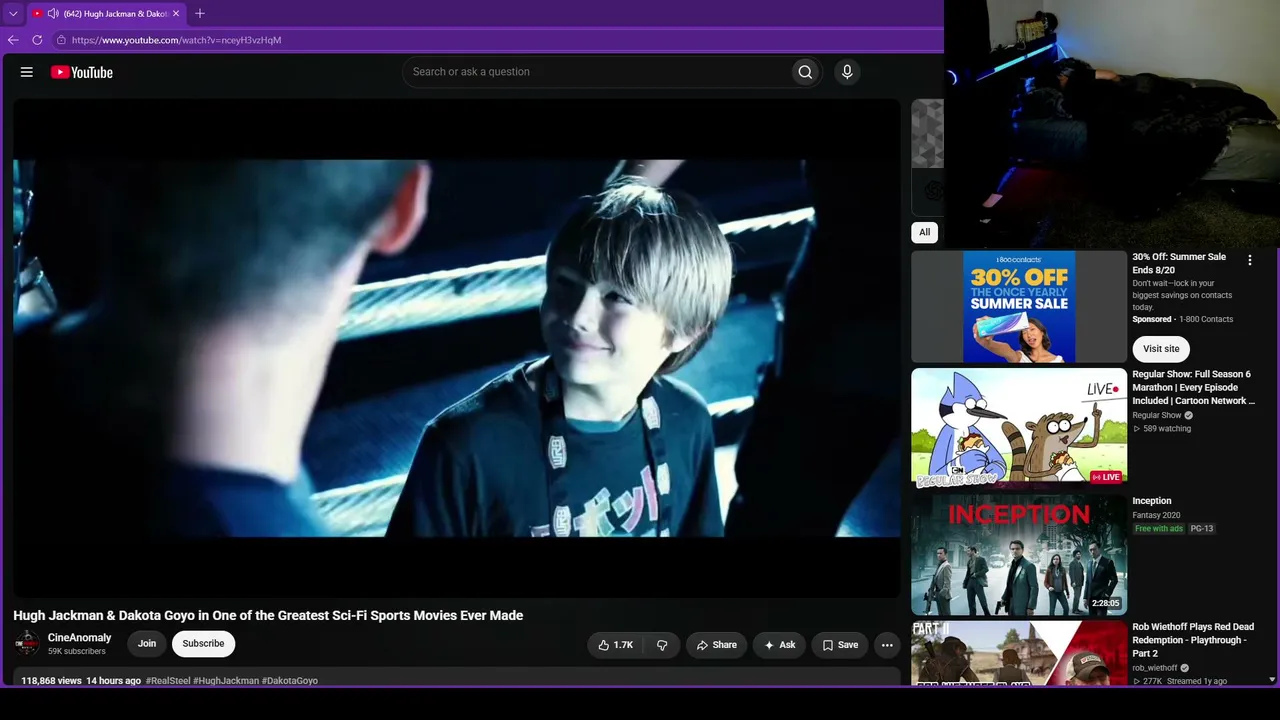
Task: Mute the tab using the speaker icon
Action: pyautogui.click(x=53, y=13)
